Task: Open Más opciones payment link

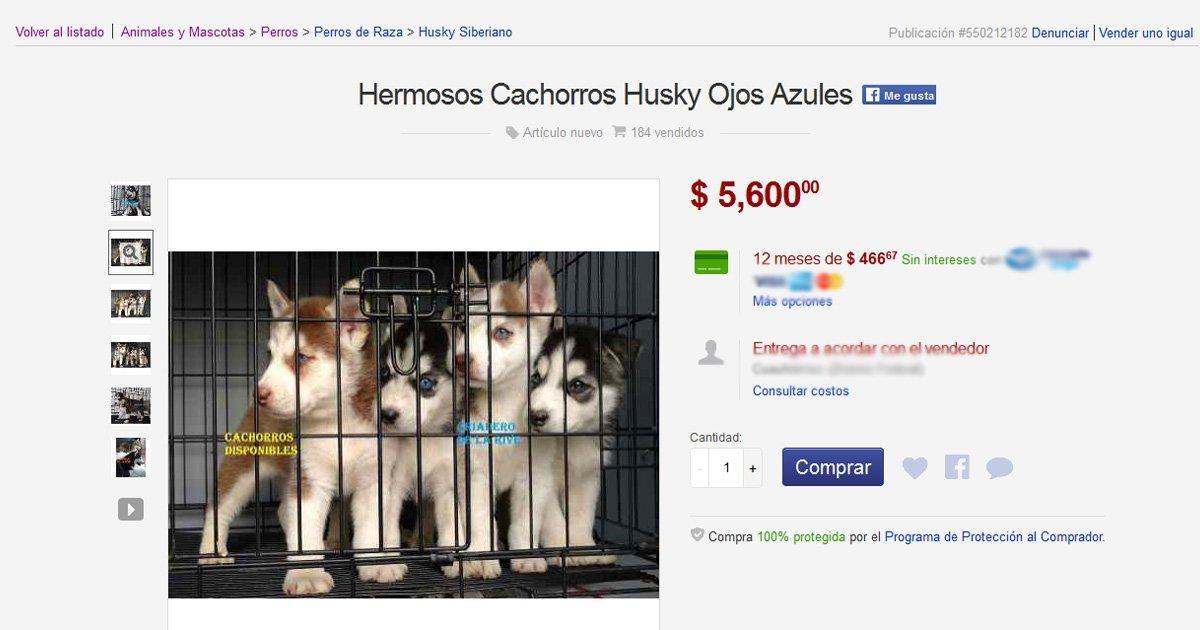Action: [792, 301]
